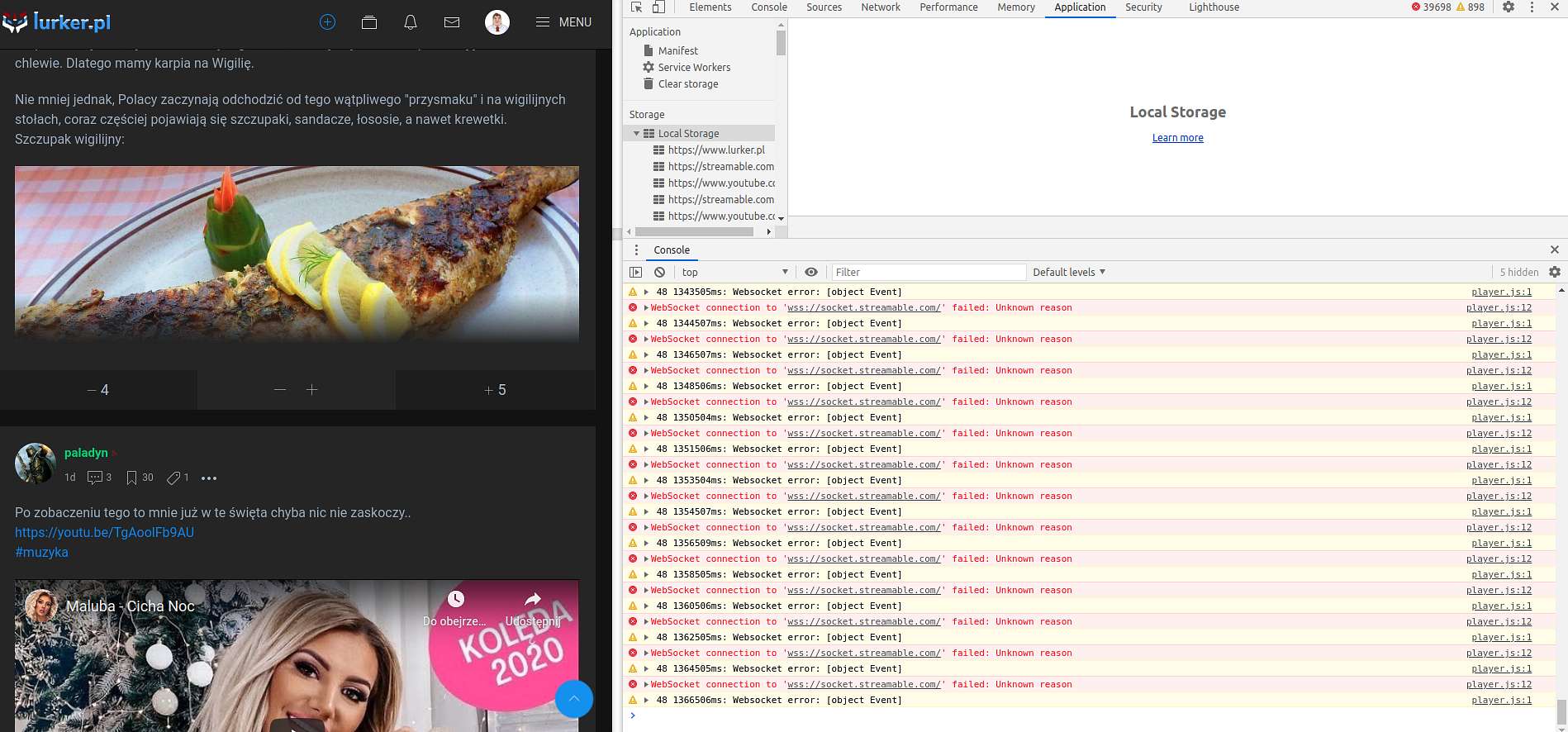Click the lurker.pl logo

[56, 22]
